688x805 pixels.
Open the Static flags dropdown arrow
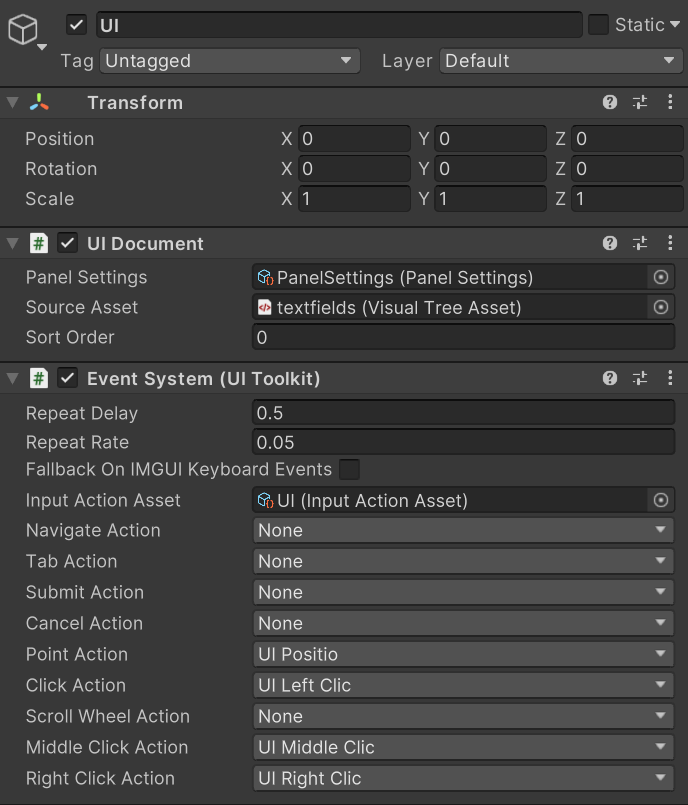click(675, 25)
